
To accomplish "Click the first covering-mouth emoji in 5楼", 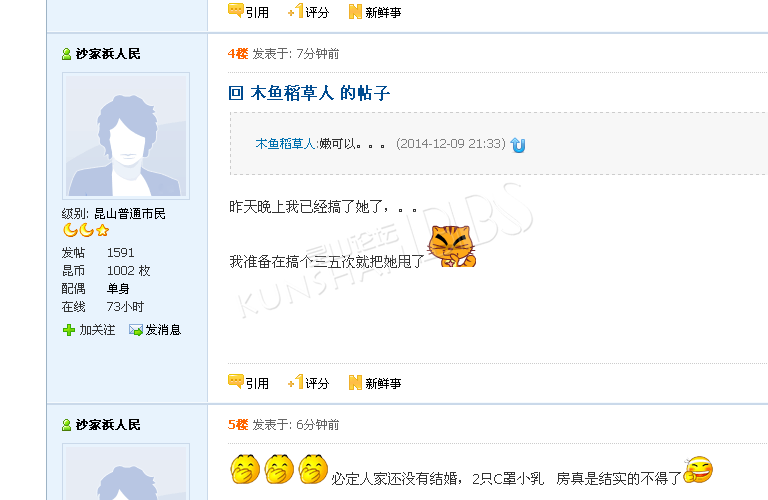I will [x=245, y=469].
